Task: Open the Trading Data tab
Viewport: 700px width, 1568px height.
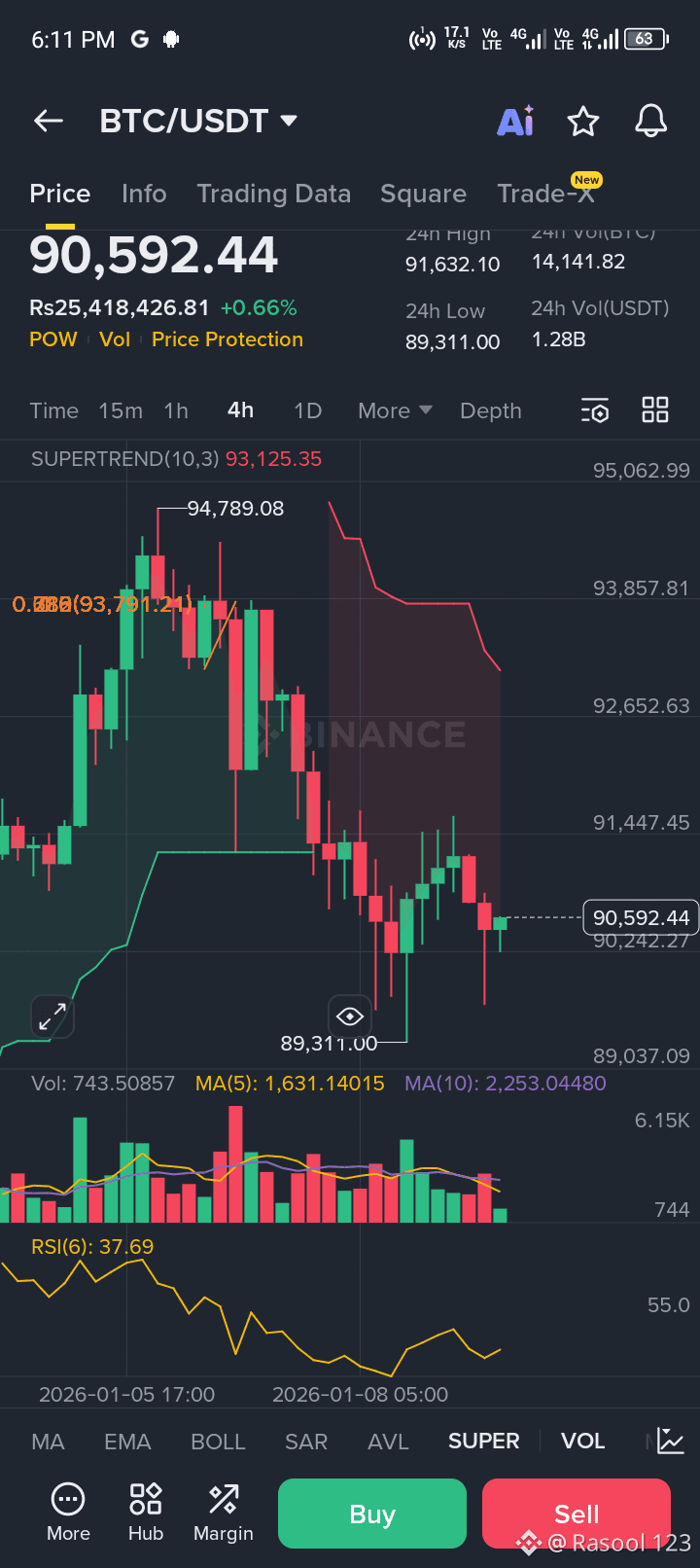Action: click(x=274, y=194)
